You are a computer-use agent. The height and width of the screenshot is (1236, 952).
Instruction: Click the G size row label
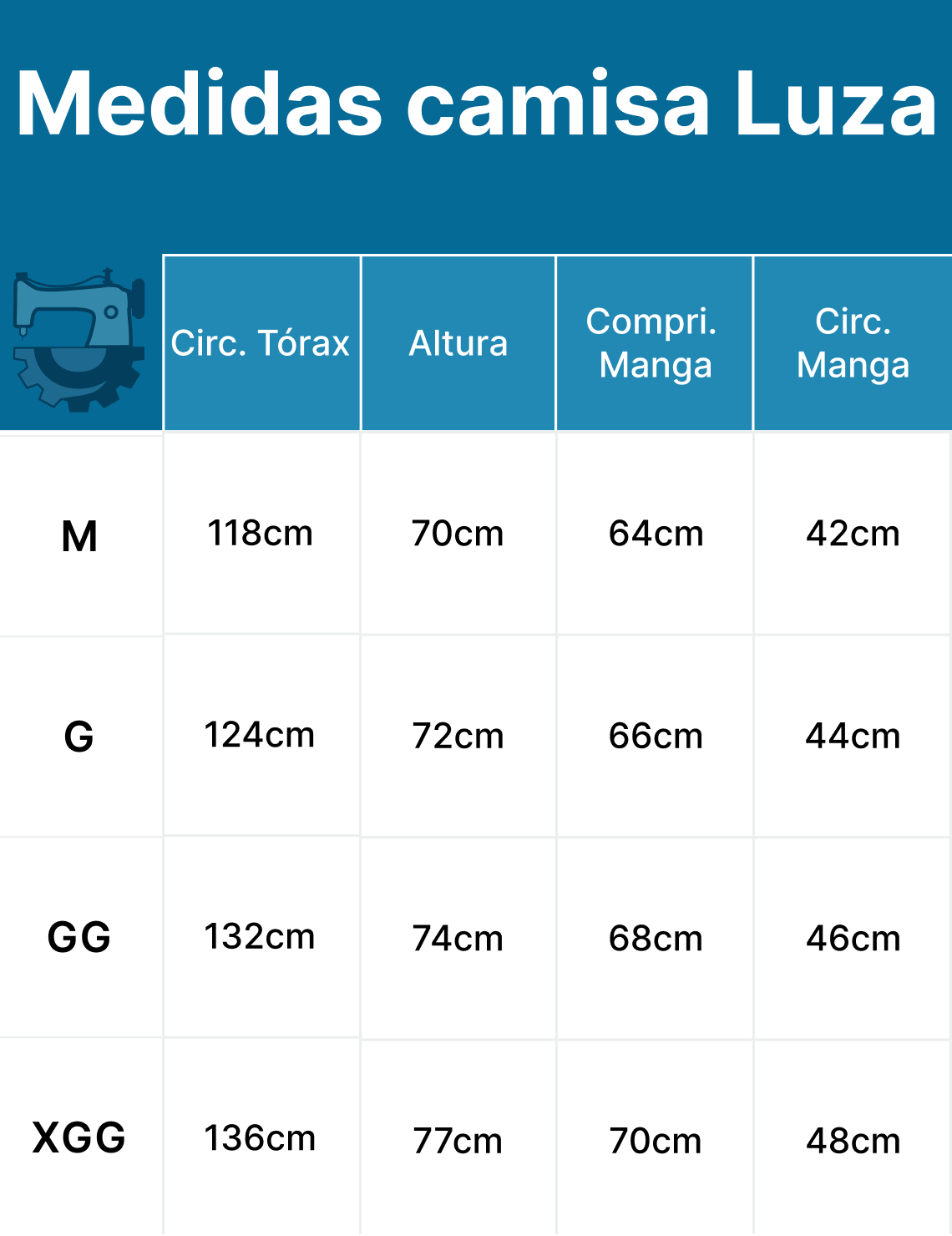[x=79, y=737]
